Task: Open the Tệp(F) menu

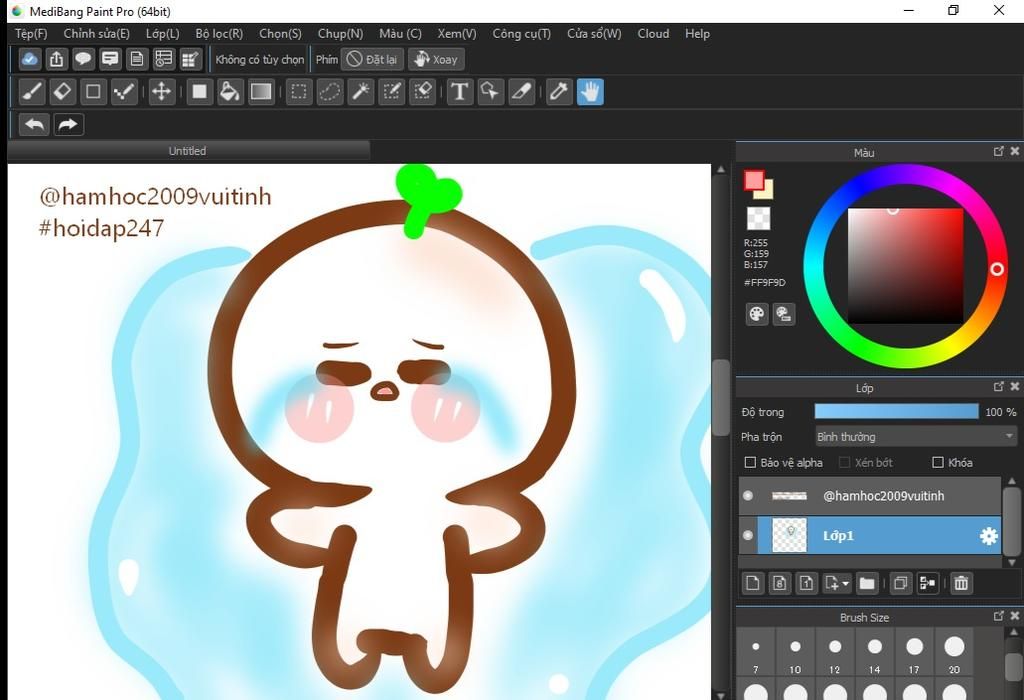Action: coord(31,34)
